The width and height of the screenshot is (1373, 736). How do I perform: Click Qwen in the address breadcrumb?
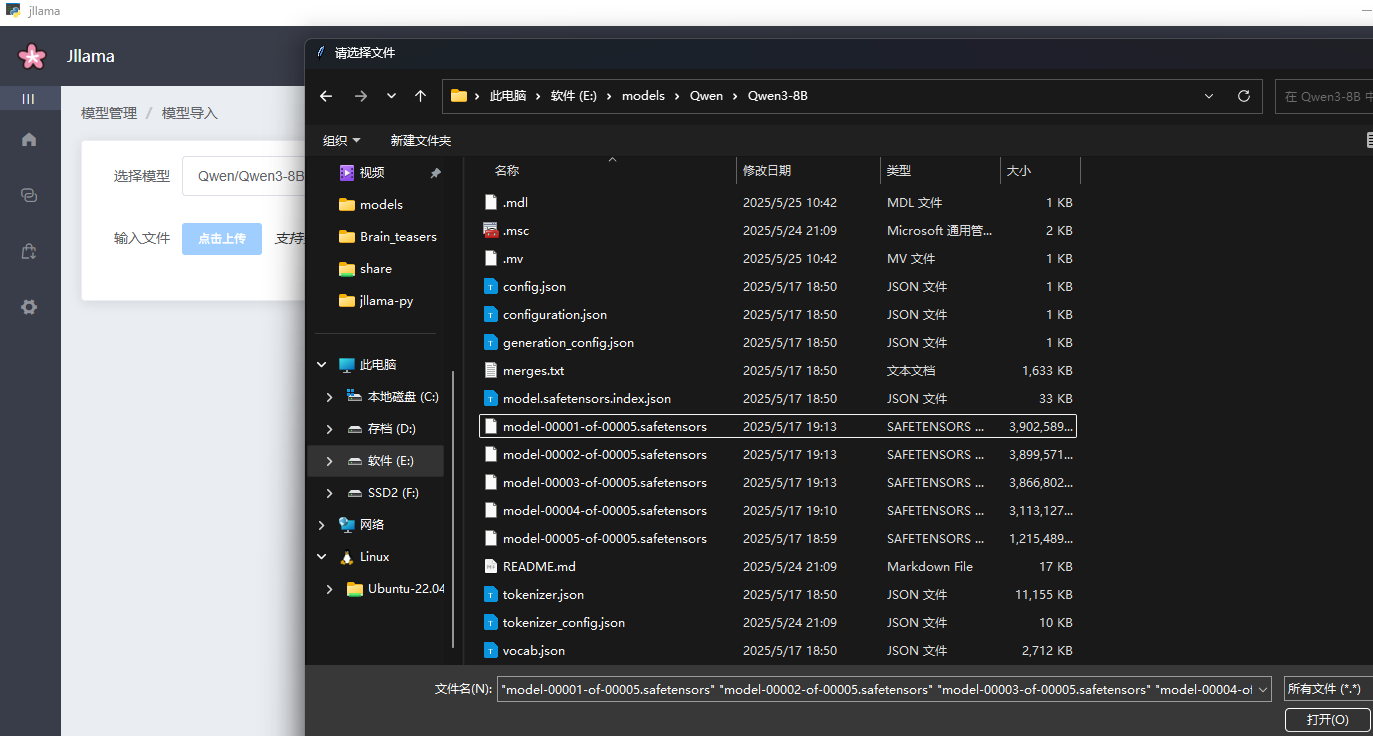706,96
